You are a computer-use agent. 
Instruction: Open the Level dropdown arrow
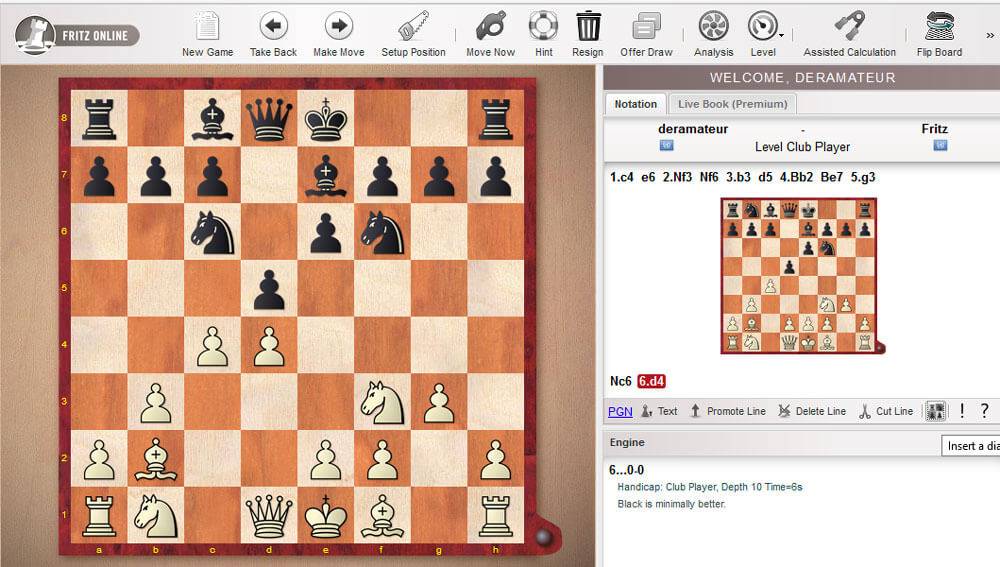781,35
